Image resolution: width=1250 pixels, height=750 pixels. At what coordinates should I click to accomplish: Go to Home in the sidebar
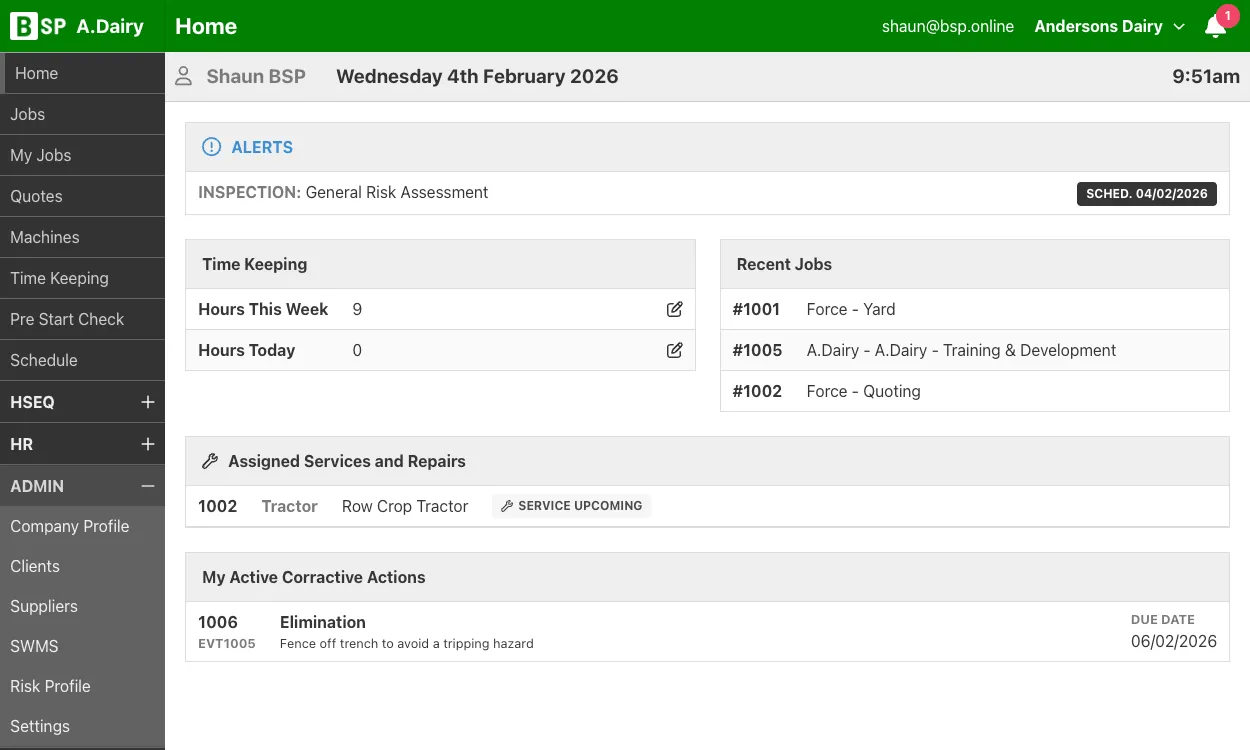pos(82,73)
